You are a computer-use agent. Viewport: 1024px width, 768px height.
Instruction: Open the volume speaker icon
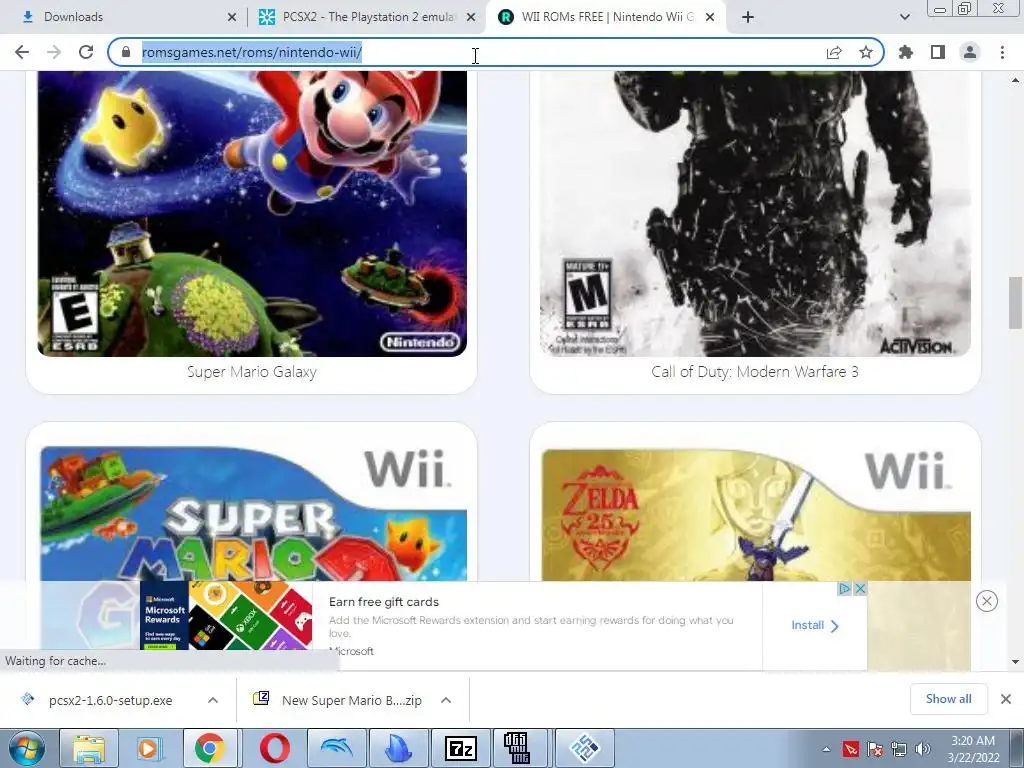pos(923,749)
